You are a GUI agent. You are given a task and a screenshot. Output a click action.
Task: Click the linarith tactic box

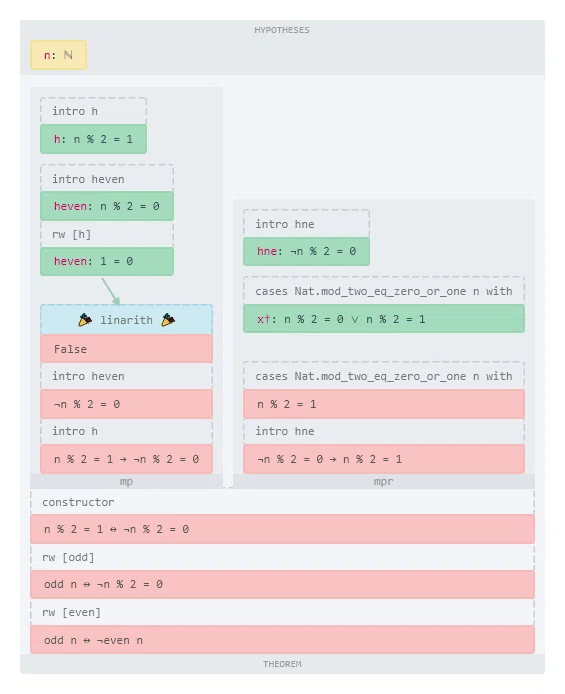pyautogui.click(x=127, y=320)
